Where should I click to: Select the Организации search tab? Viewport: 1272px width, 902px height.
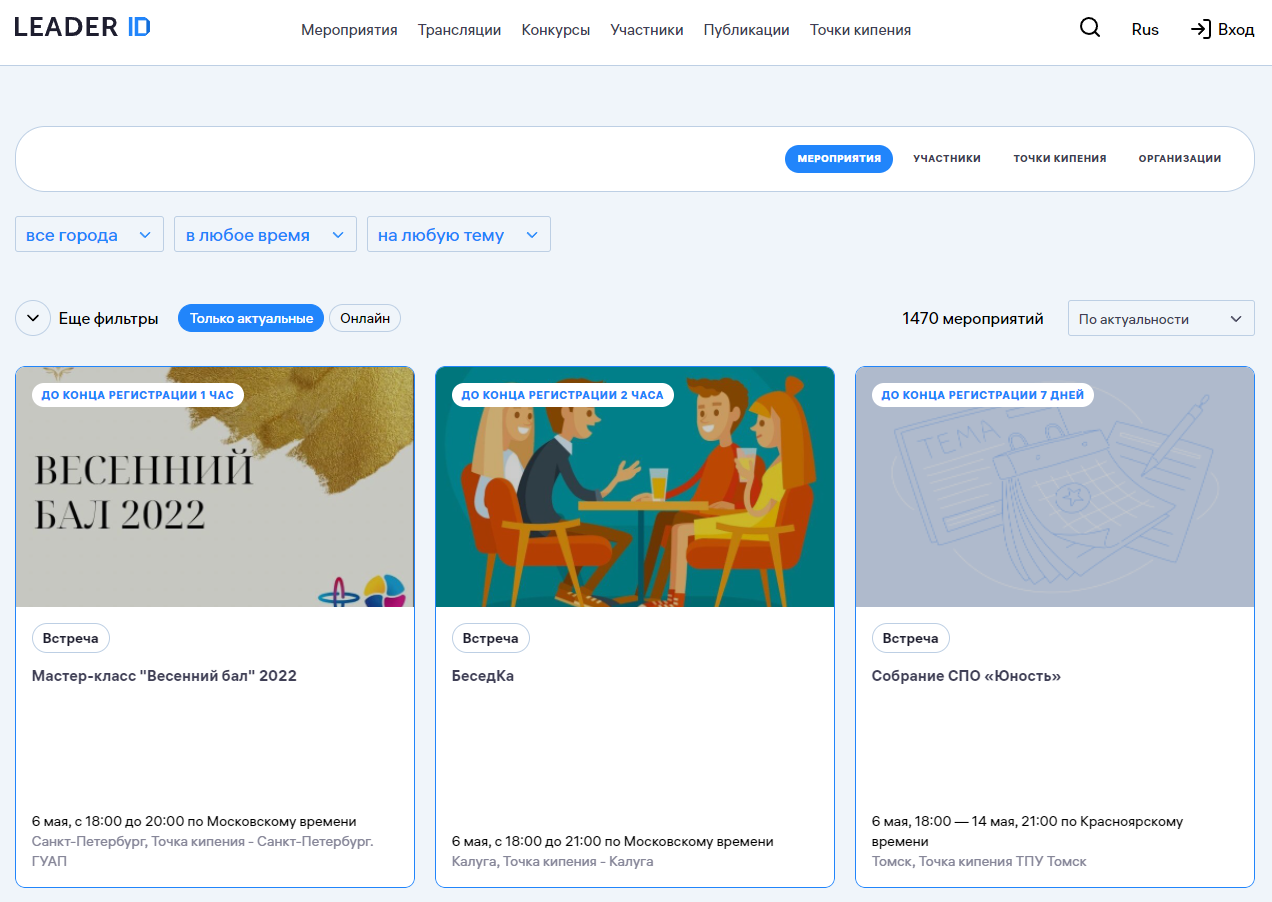point(1179,159)
